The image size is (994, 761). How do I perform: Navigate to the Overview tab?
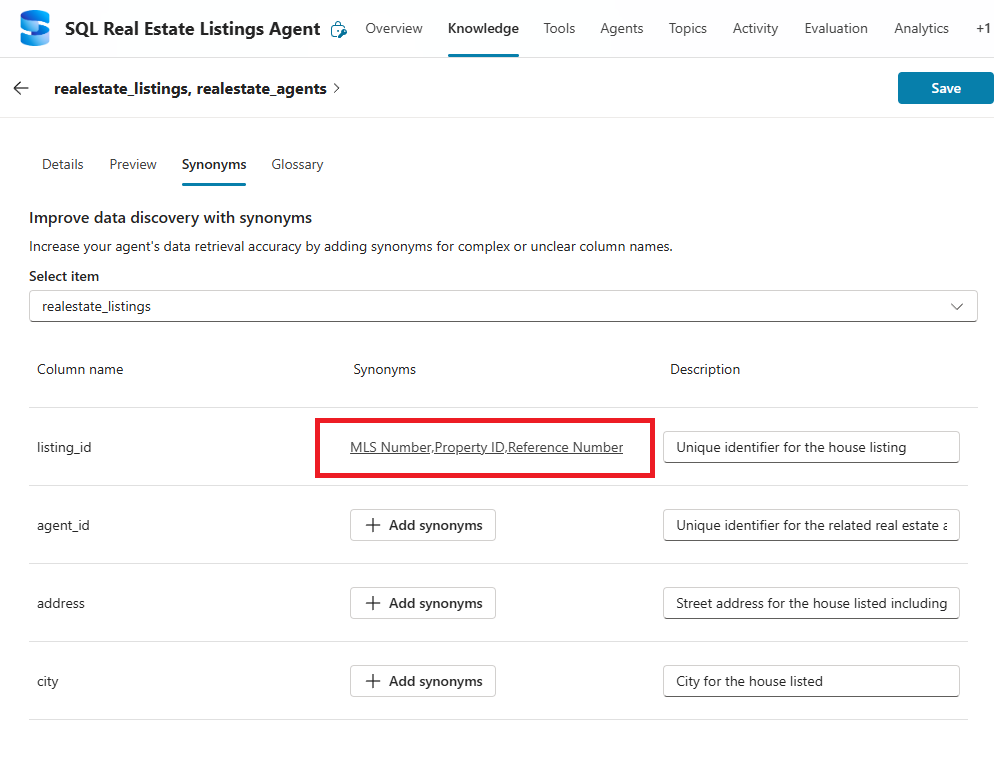tap(394, 28)
